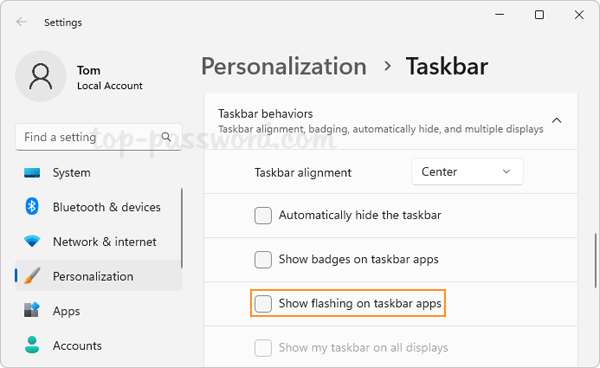The height and width of the screenshot is (368, 600).
Task: Click the back arrow icon
Action: (x=21, y=22)
